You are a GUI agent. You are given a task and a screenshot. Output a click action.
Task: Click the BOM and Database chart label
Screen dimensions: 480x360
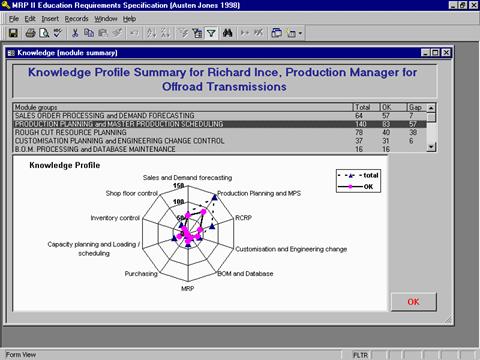(x=245, y=274)
